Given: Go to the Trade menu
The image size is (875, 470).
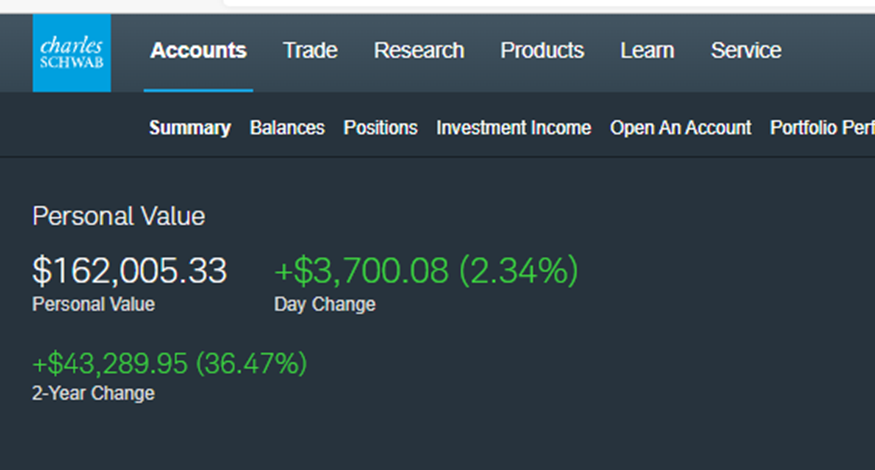Looking at the screenshot, I should [310, 50].
